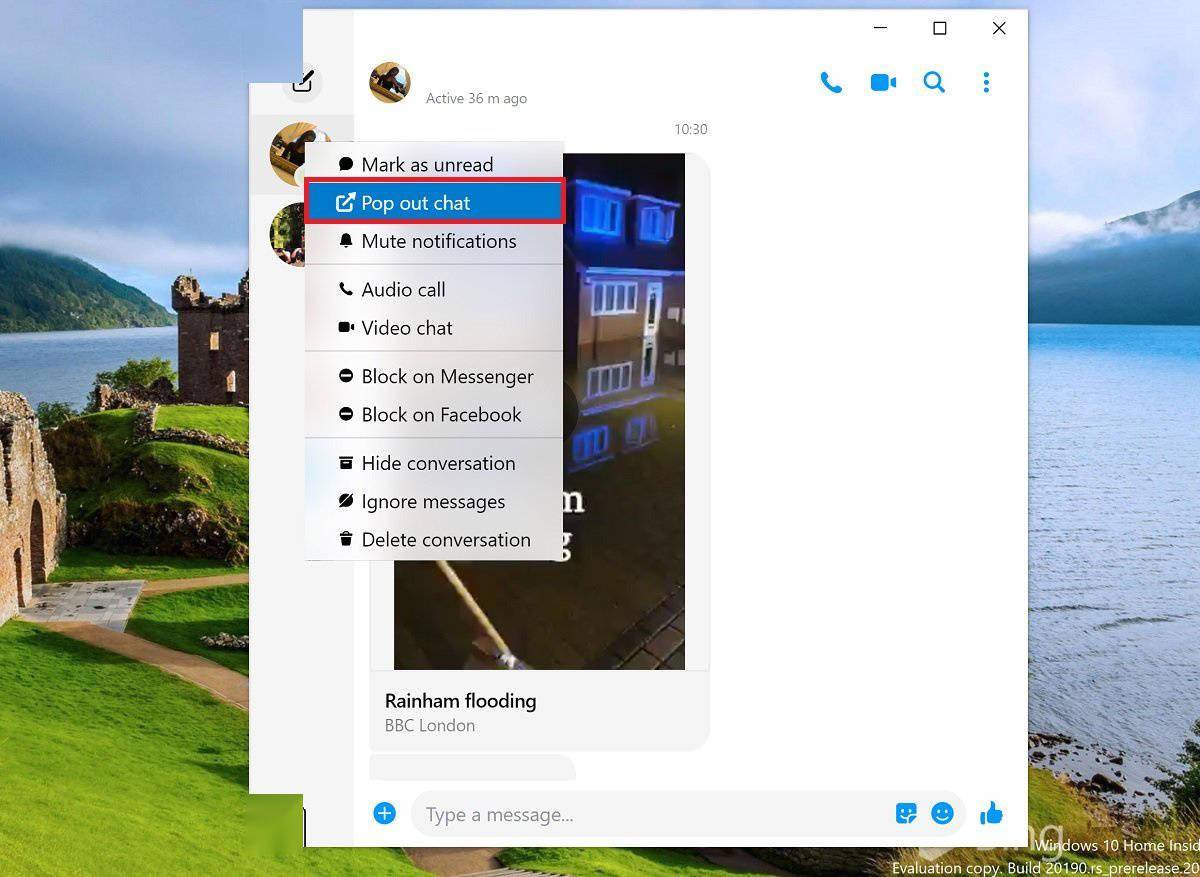This screenshot has width=1200, height=877.
Task: Select Block on Messenger
Action: (447, 377)
